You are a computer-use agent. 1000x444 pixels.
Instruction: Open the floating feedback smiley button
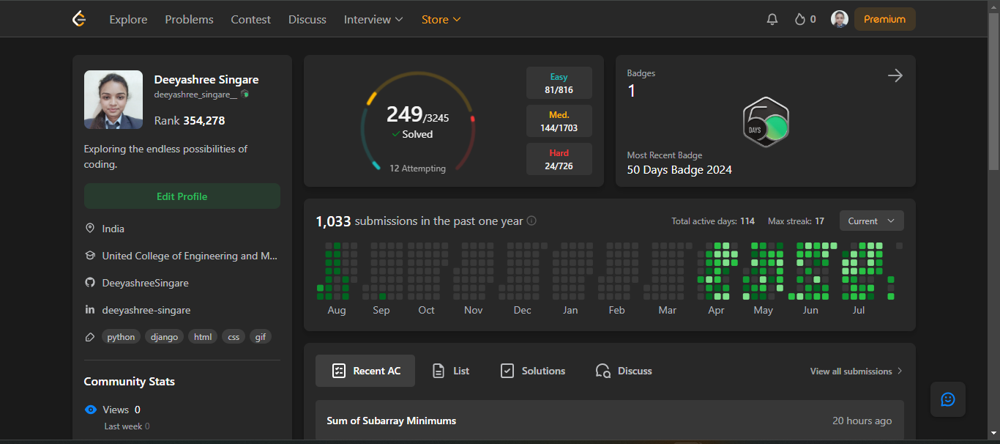pyautogui.click(x=948, y=399)
